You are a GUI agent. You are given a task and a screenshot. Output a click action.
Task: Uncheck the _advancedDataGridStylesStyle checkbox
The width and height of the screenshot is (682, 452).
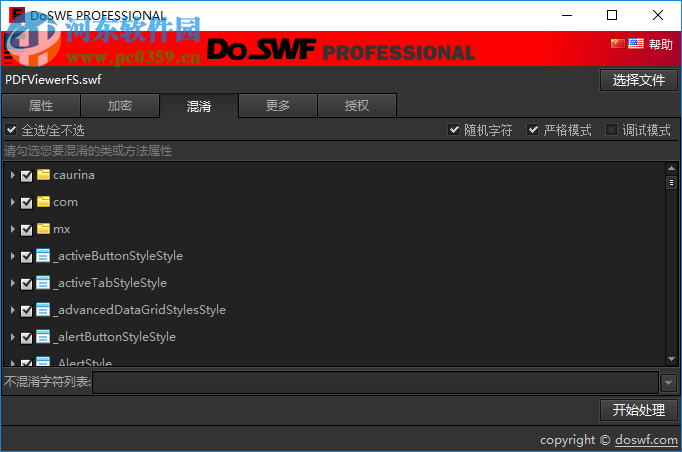pos(27,311)
